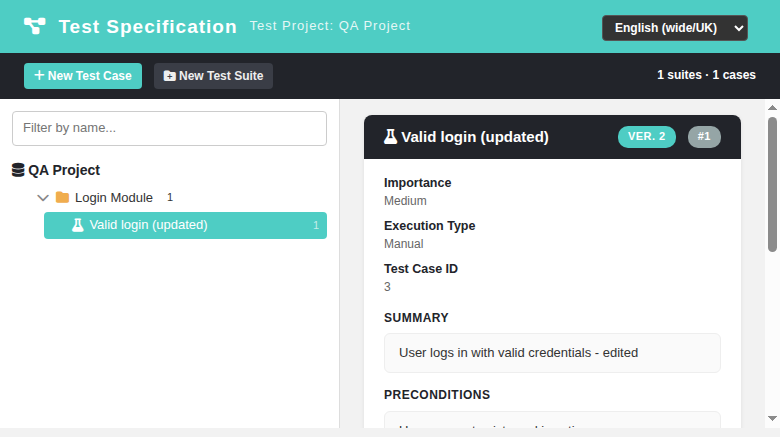The width and height of the screenshot is (780, 437).
Task: Click the vertical scrollbar thumb
Action: pyautogui.click(x=772, y=184)
